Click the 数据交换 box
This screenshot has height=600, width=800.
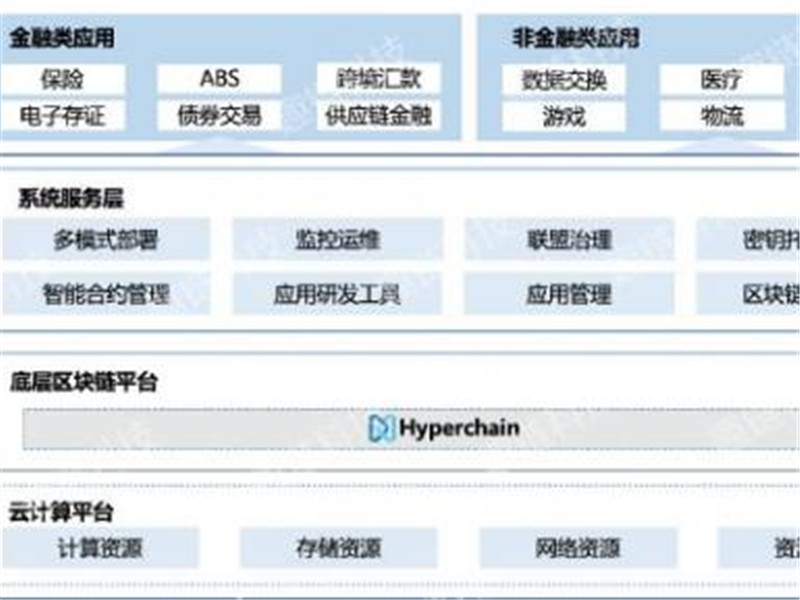[x=564, y=80]
